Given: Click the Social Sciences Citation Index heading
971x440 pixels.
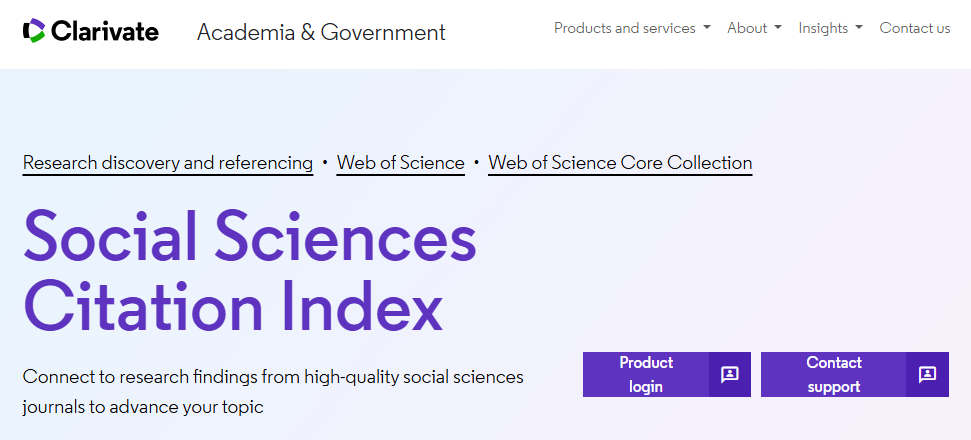Looking at the screenshot, I should (250, 272).
